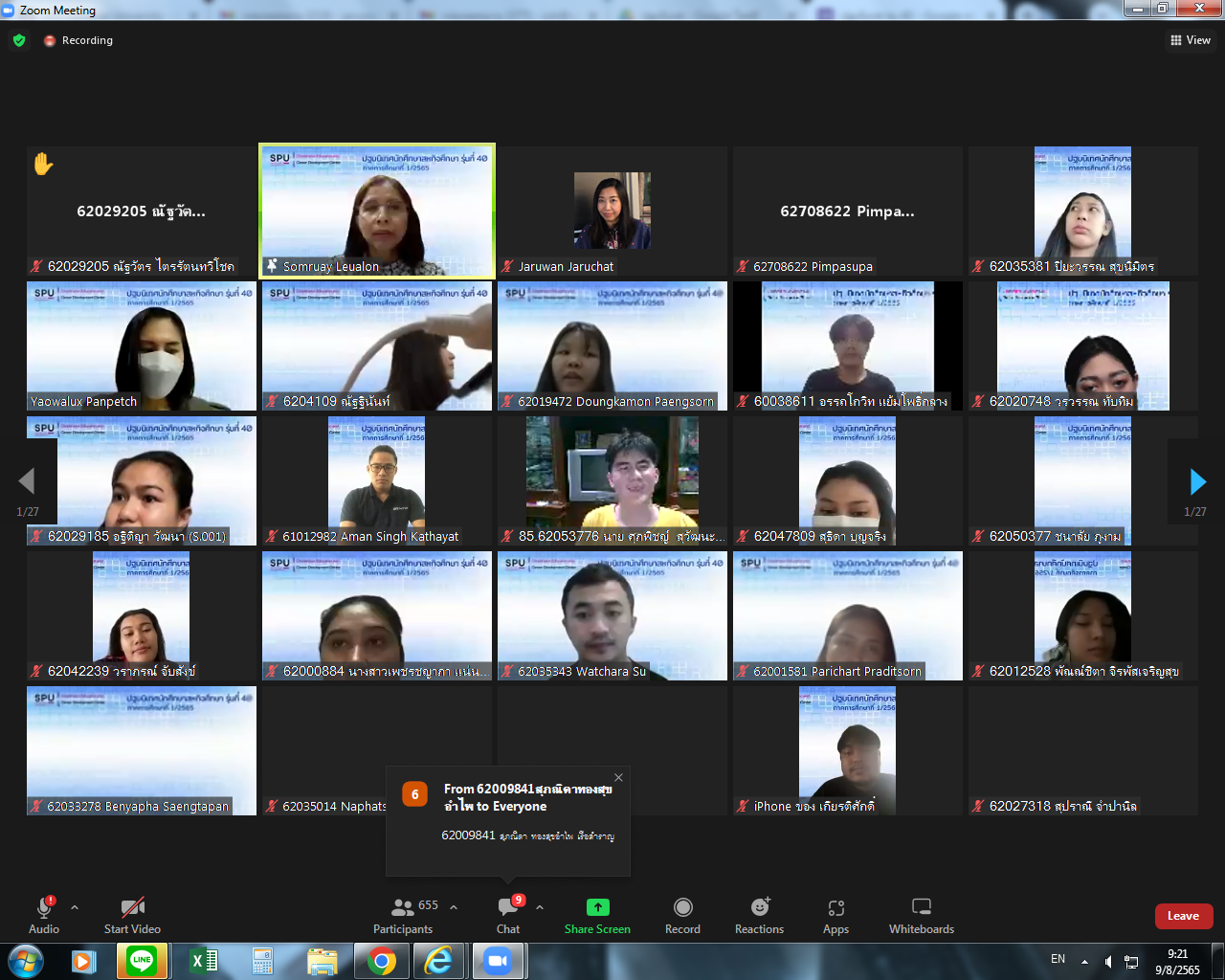Open the View layout menu
Image resolution: width=1225 pixels, height=980 pixels.
pyautogui.click(x=1190, y=40)
